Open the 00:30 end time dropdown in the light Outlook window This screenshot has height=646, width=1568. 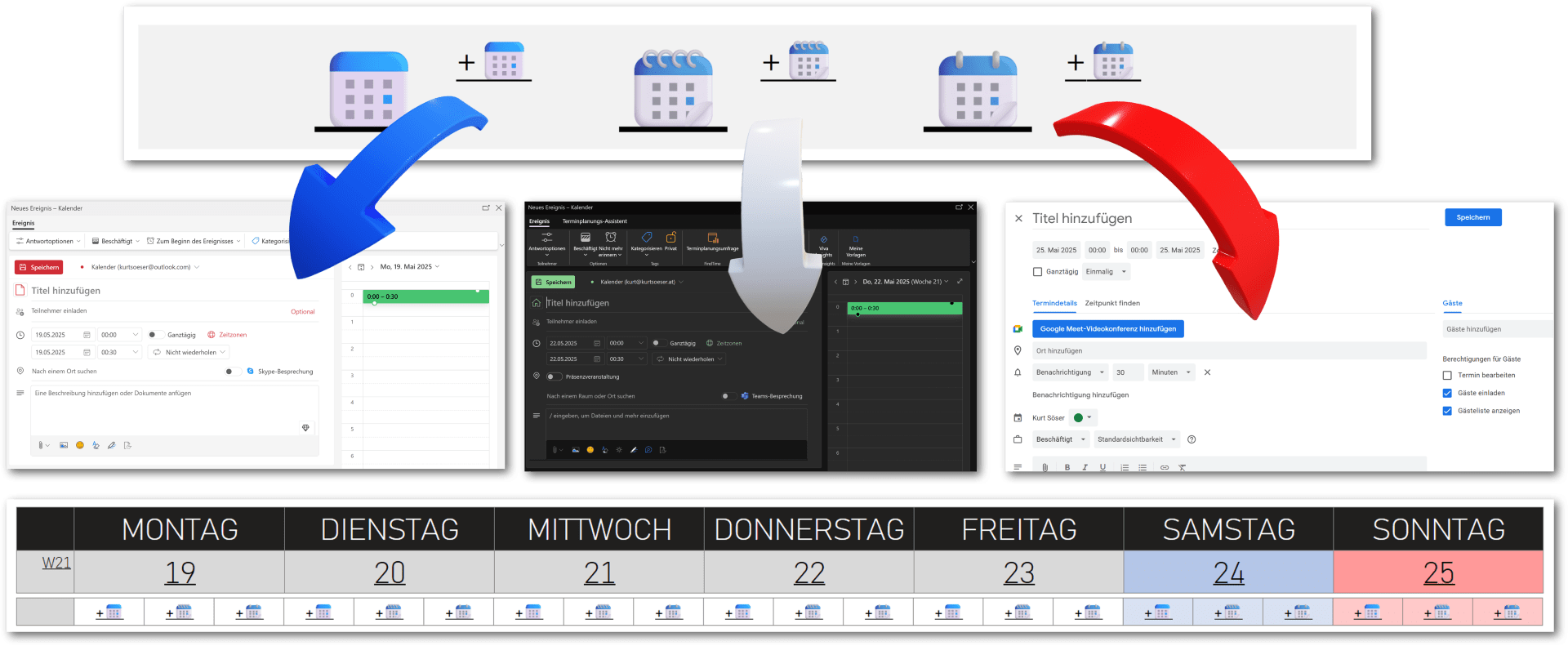click(x=120, y=352)
